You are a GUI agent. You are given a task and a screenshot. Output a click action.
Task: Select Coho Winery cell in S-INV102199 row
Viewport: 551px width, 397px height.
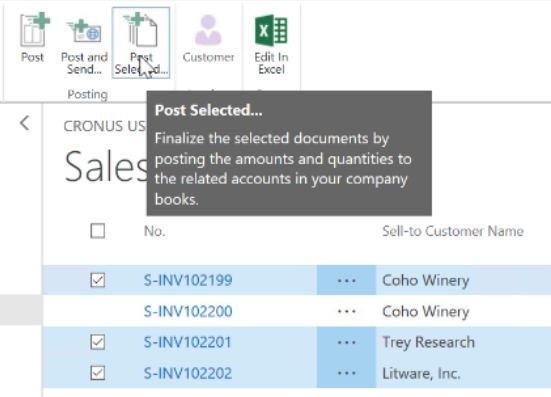tap(426, 280)
